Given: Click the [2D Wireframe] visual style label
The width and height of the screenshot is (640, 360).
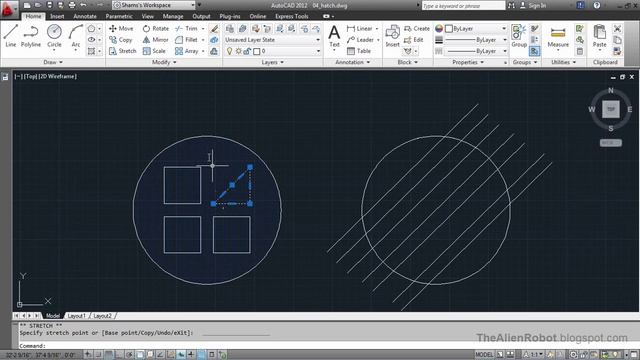Looking at the screenshot, I should [x=58, y=76].
